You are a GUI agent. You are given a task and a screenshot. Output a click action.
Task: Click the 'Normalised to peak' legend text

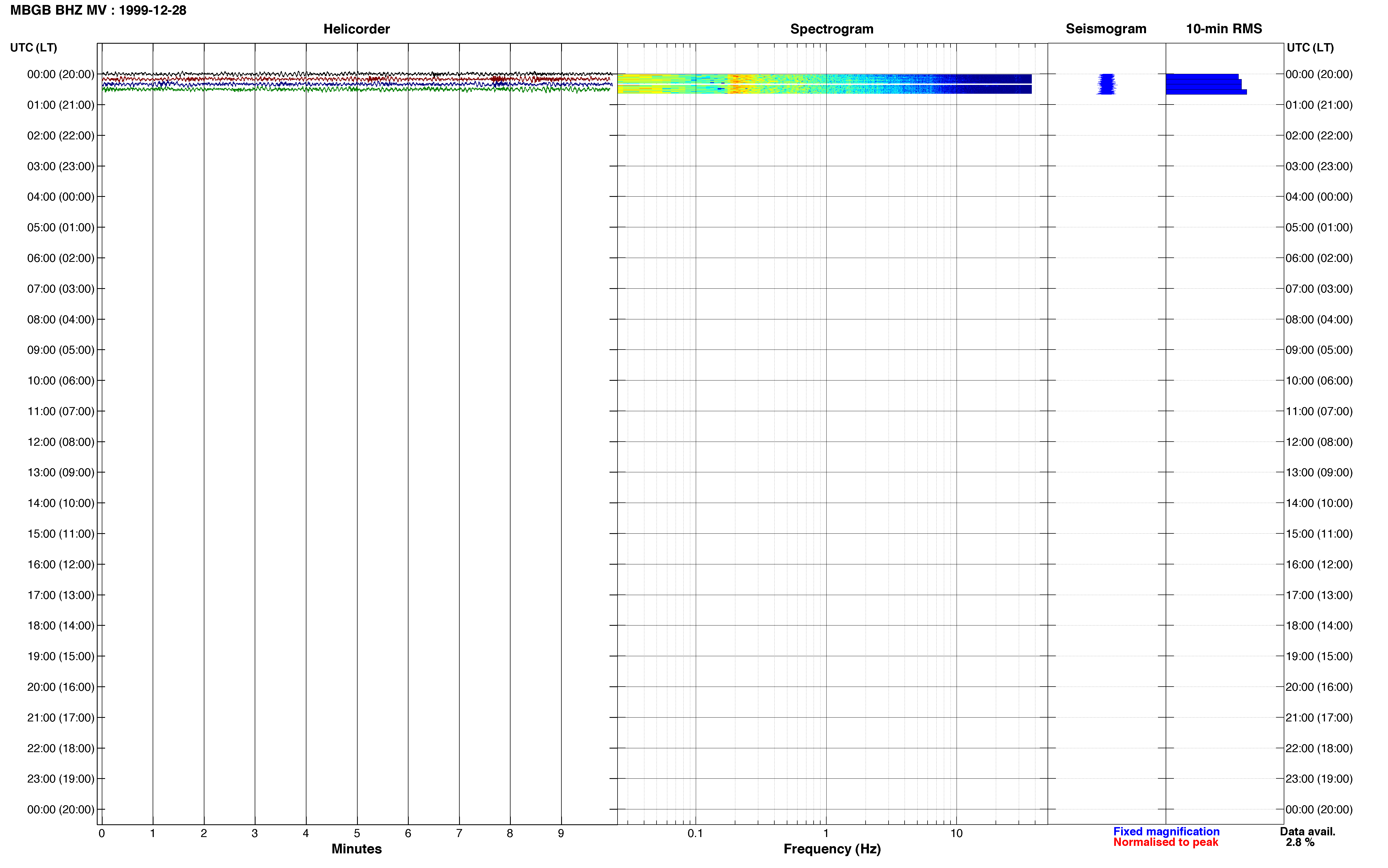pyautogui.click(x=1165, y=842)
